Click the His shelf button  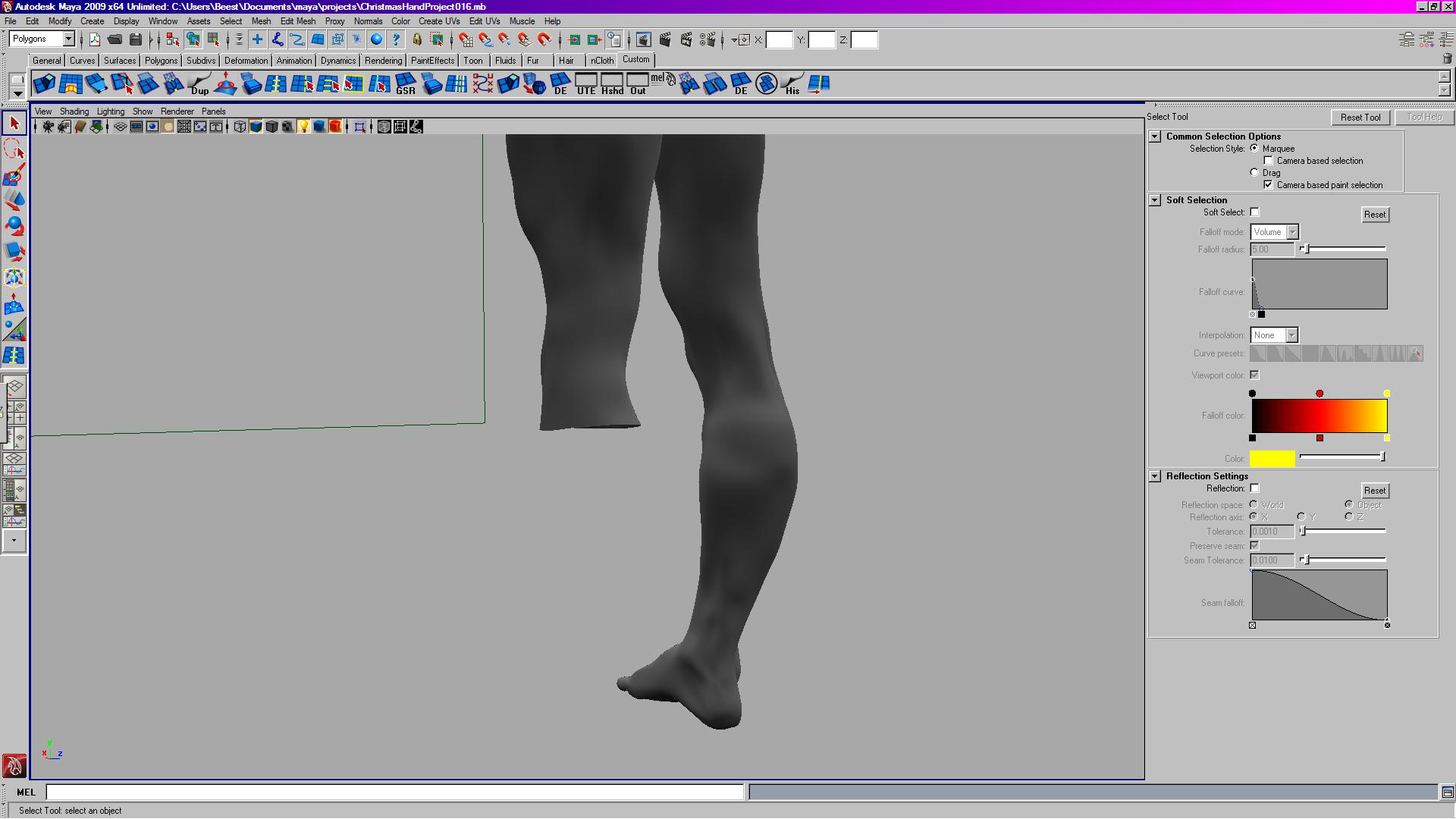(792, 83)
